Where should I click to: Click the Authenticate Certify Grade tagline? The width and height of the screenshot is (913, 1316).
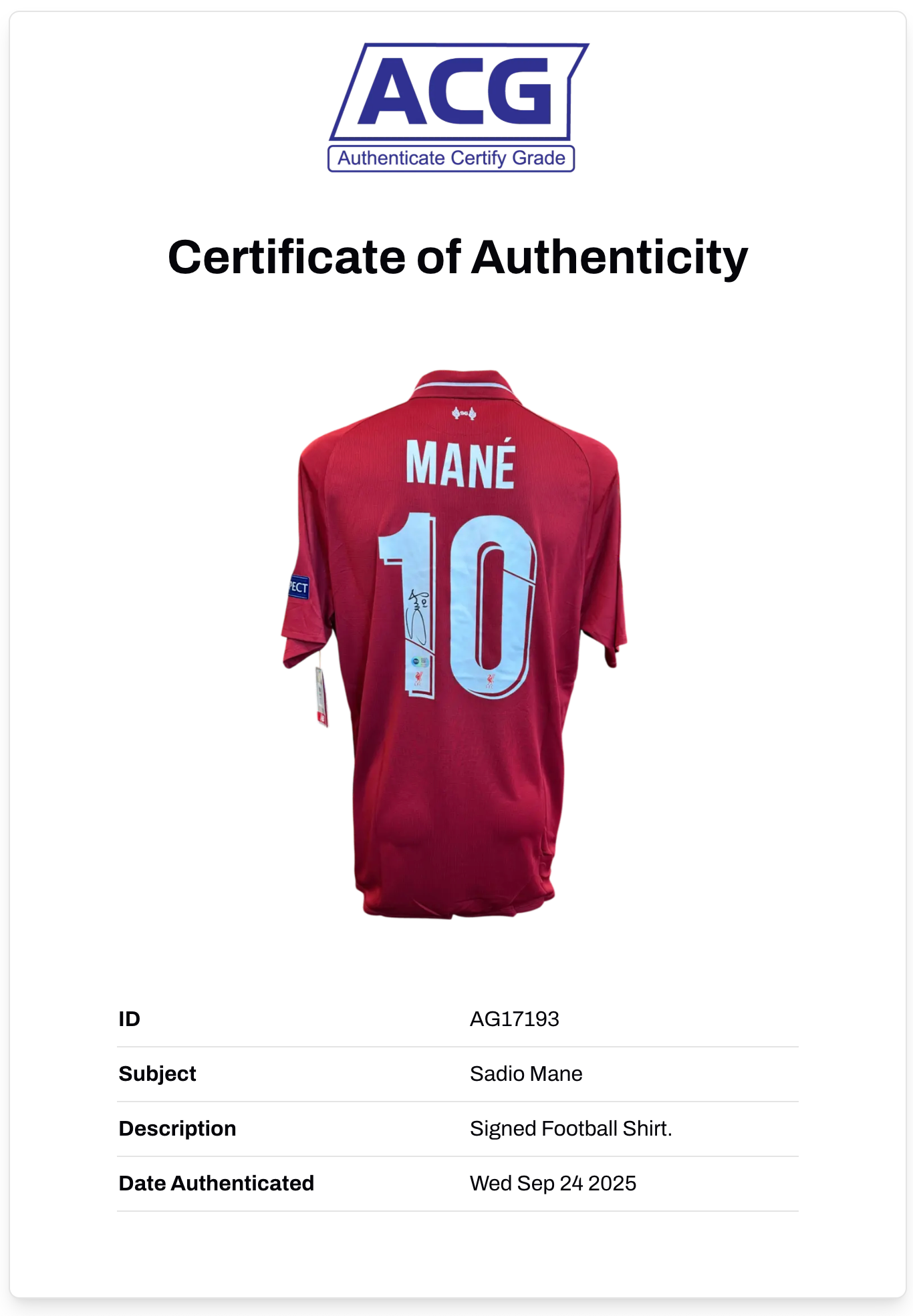(x=451, y=158)
